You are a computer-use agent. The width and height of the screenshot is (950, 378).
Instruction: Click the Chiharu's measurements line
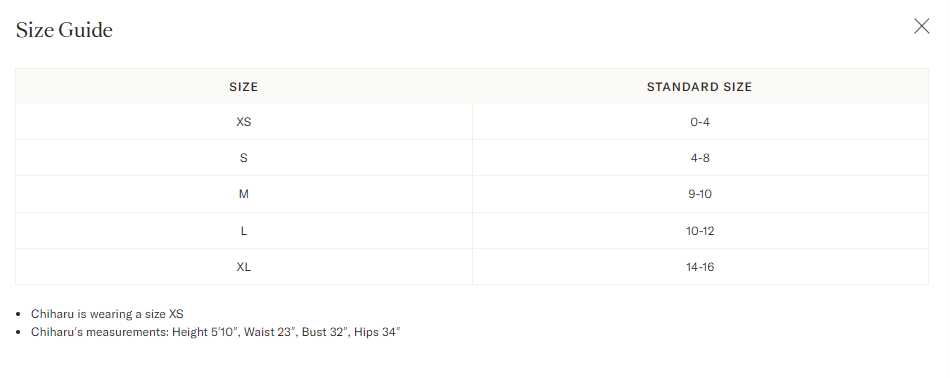[216, 332]
